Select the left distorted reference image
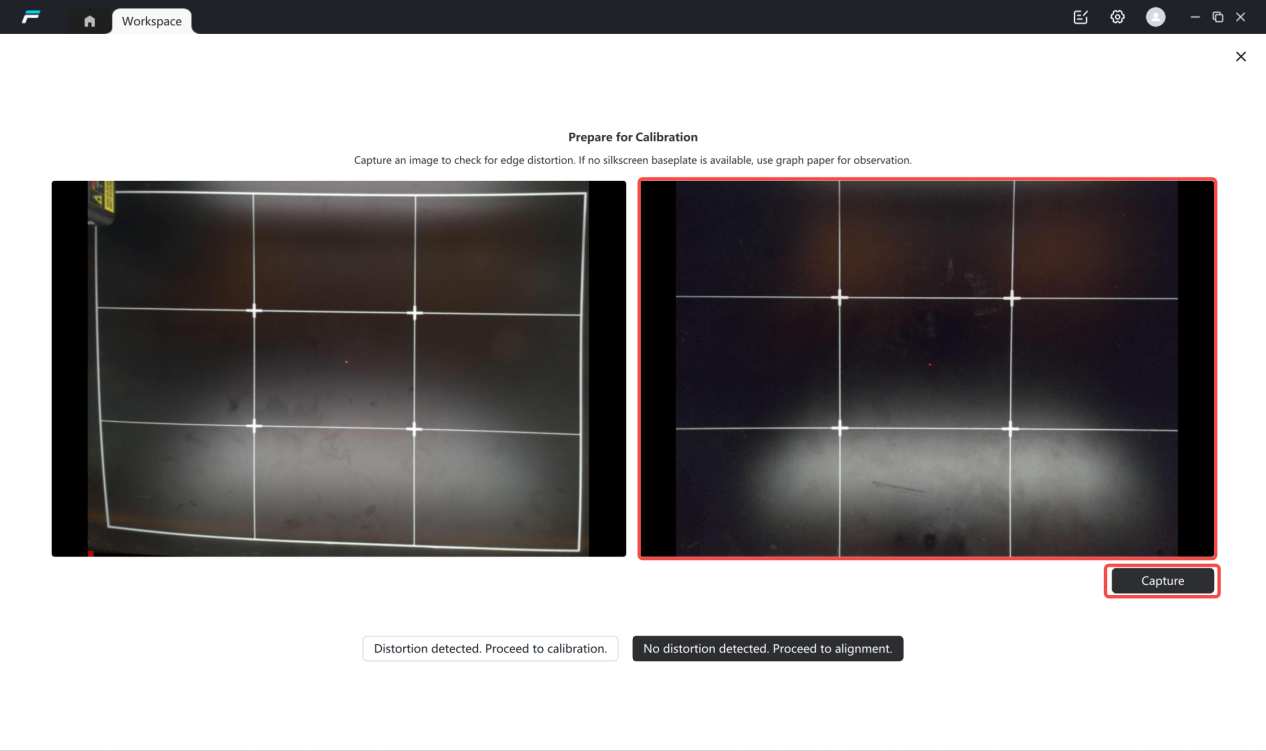This screenshot has height=751, width=1266. click(338, 368)
